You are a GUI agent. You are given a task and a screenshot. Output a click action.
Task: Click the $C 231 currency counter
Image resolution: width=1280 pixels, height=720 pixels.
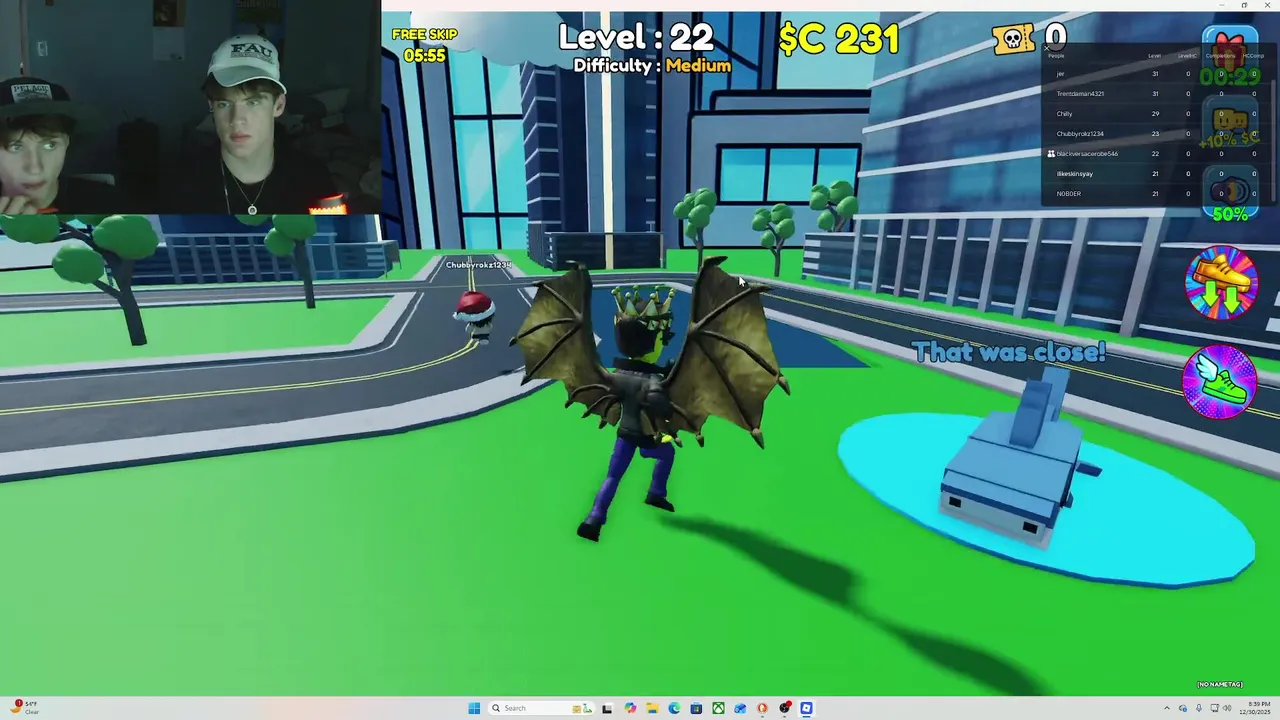[x=839, y=39]
